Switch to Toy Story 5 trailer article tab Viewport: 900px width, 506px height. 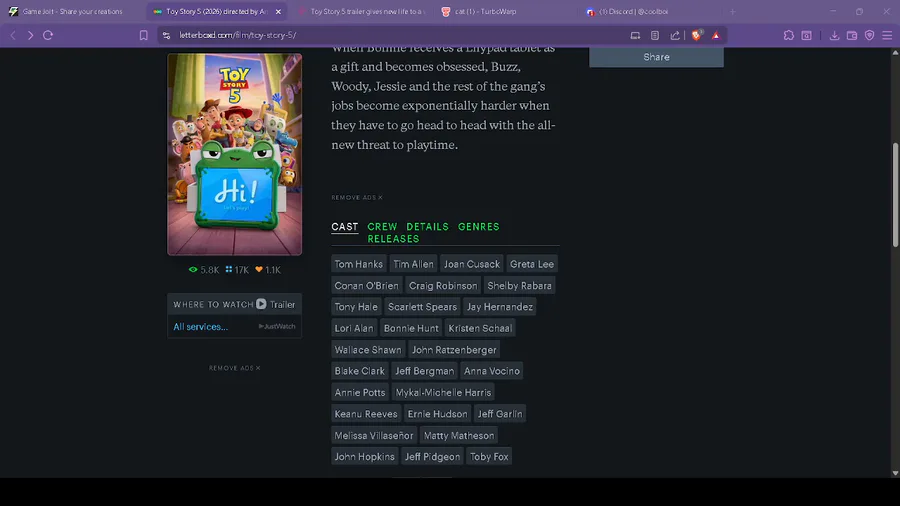(362, 11)
